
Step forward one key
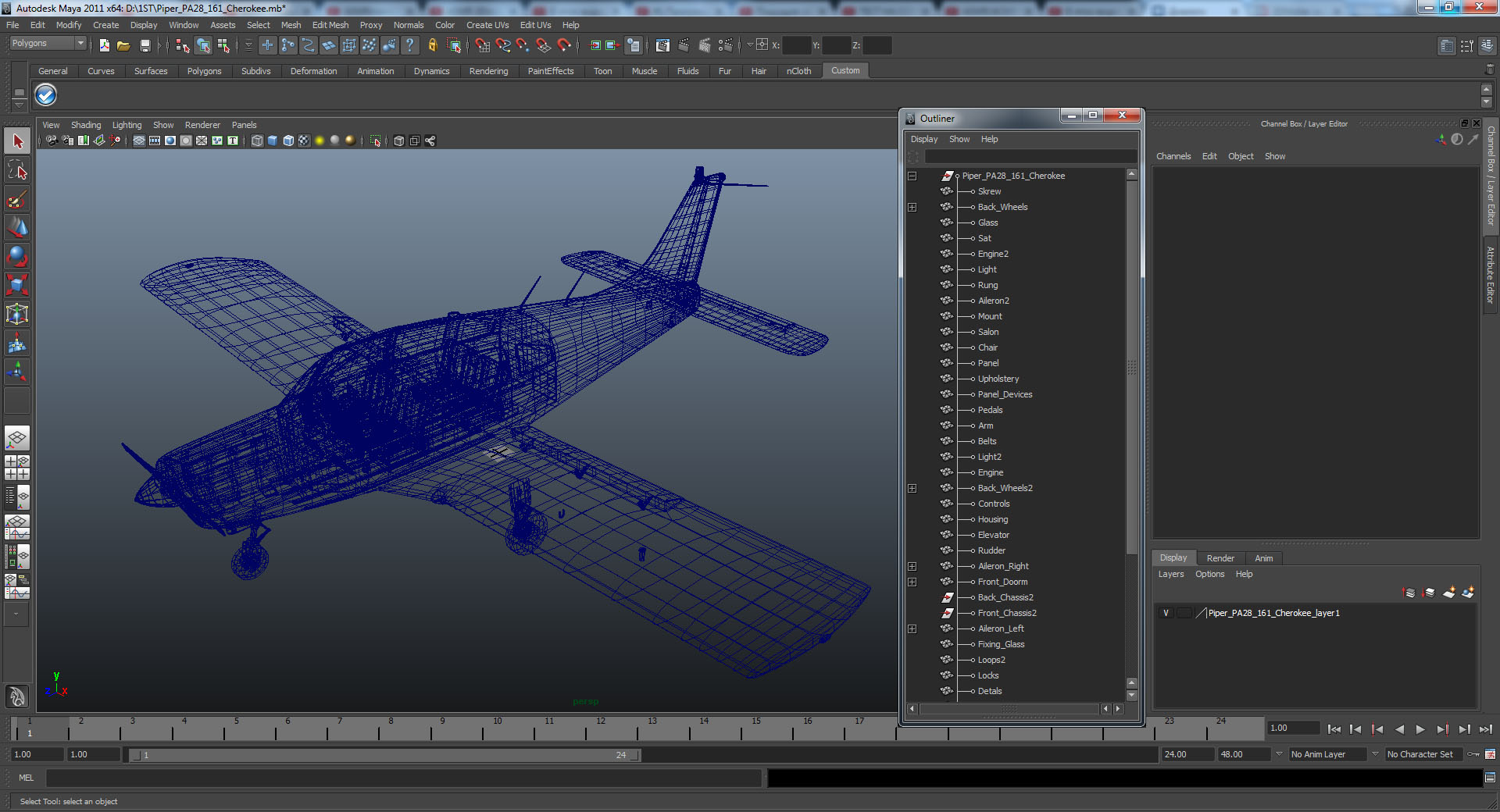1442,729
